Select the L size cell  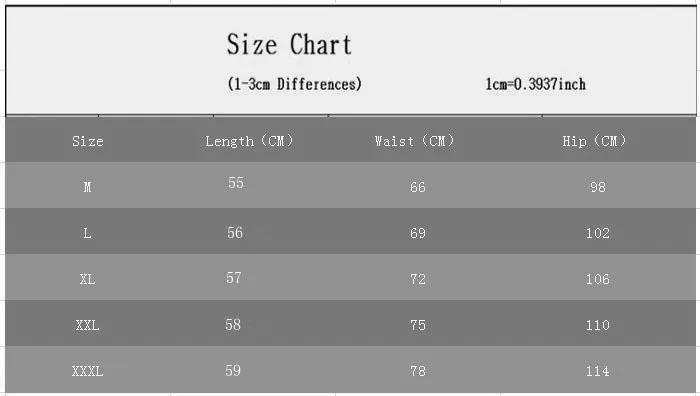[x=87, y=233]
